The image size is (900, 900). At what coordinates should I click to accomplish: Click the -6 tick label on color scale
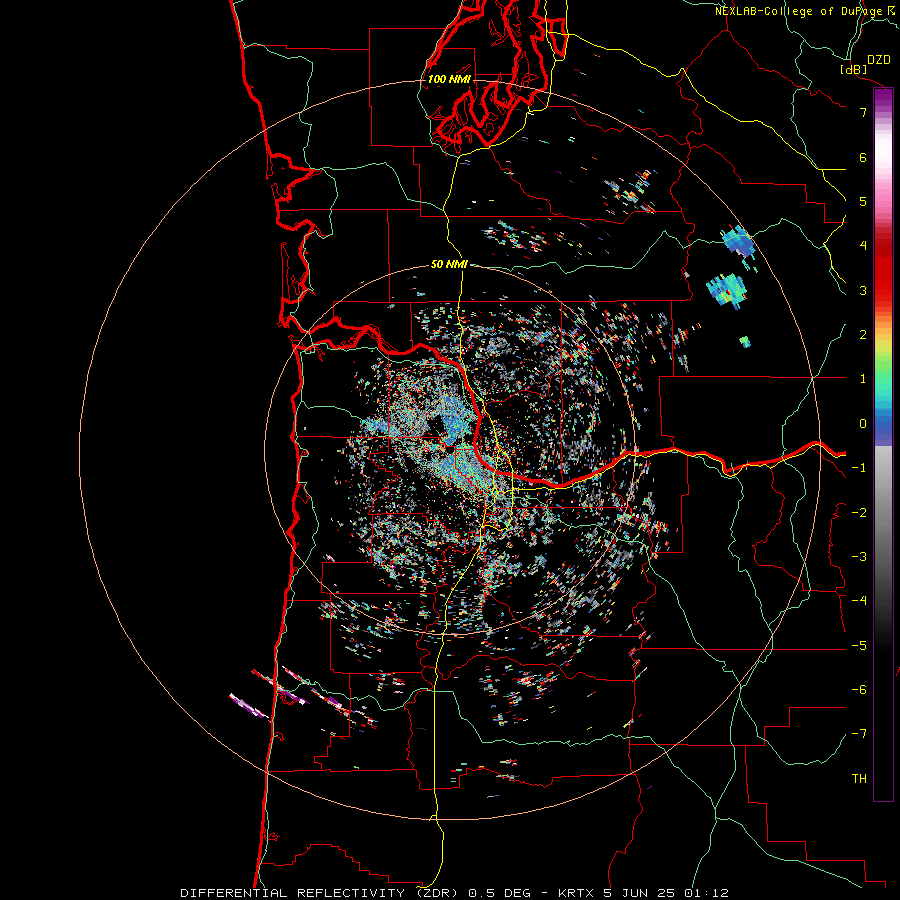(x=859, y=690)
